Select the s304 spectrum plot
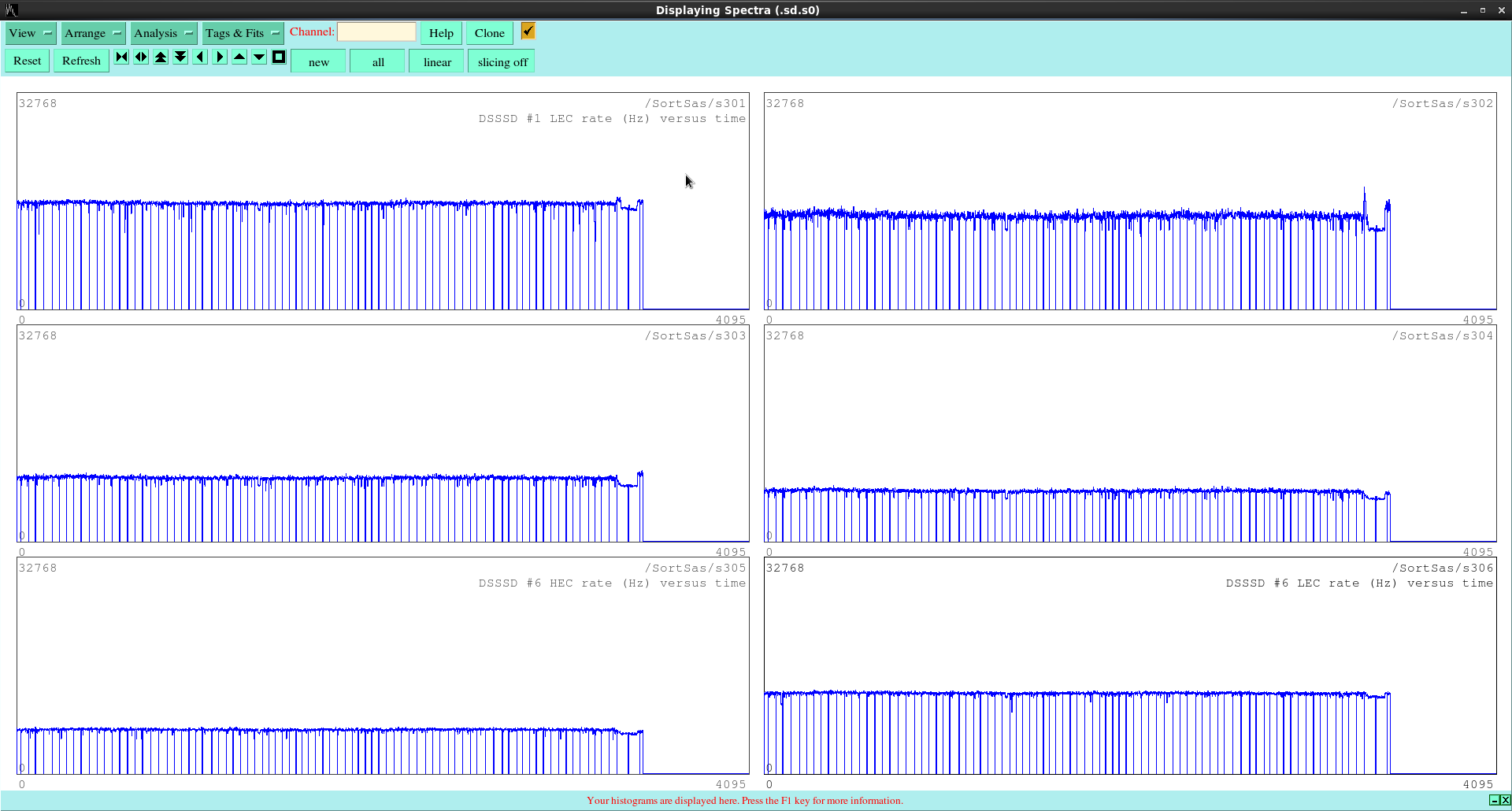Screen dimensions: 1512x811 tap(1130, 434)
